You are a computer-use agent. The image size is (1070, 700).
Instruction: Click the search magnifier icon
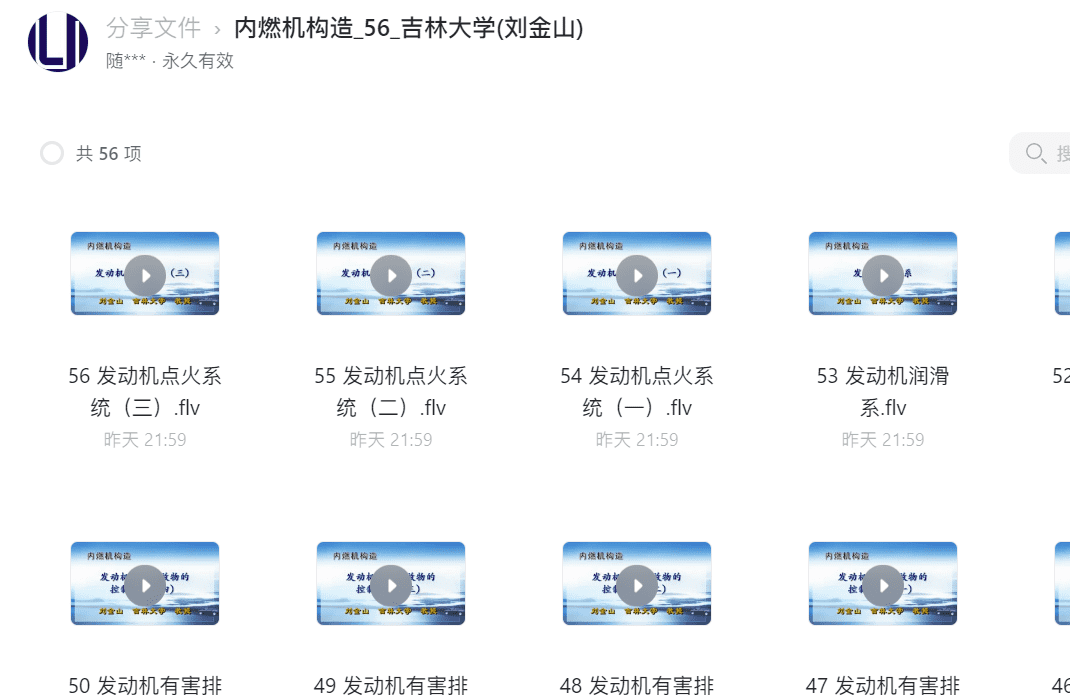point(1036,153)
